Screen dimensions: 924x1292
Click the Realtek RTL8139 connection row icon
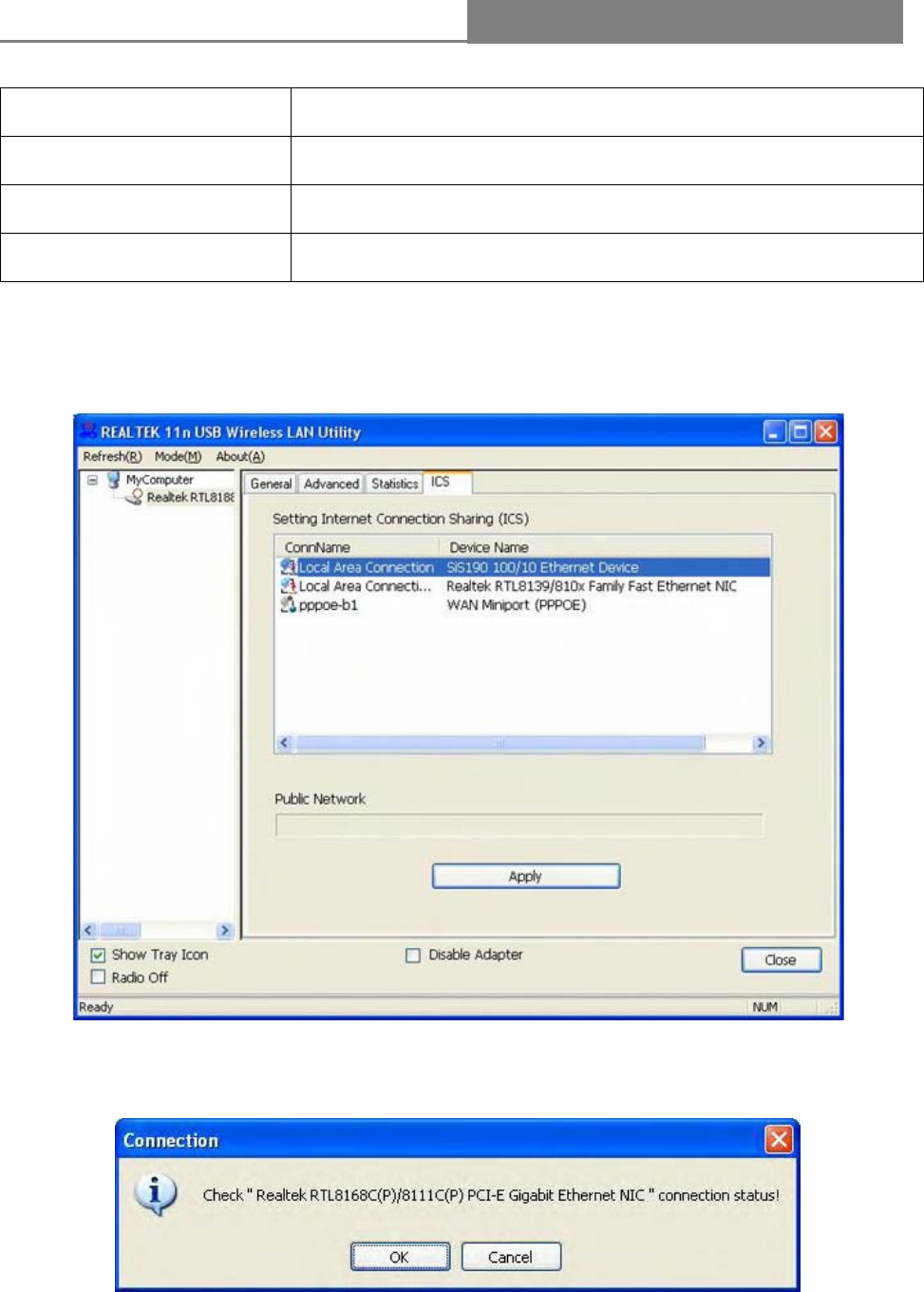pos(289,586)
